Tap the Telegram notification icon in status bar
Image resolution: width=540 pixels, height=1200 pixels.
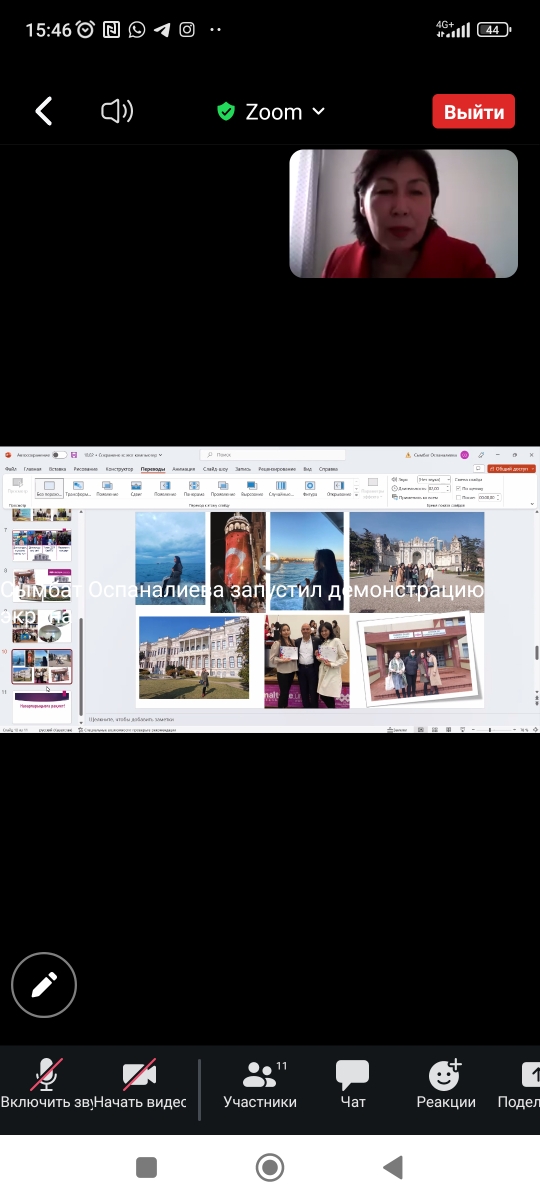(163, 30)
